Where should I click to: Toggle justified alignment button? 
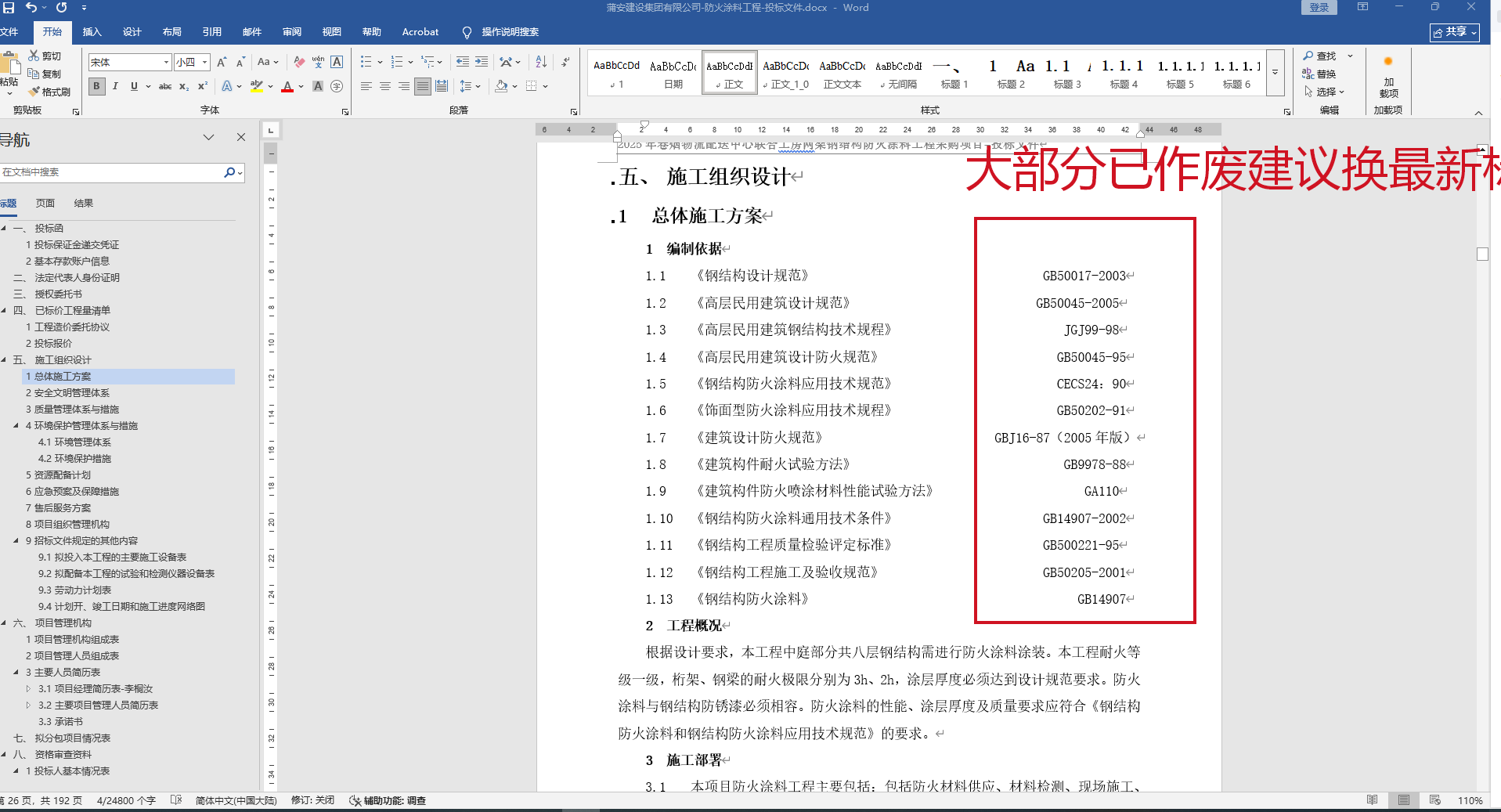click(423, 86)
